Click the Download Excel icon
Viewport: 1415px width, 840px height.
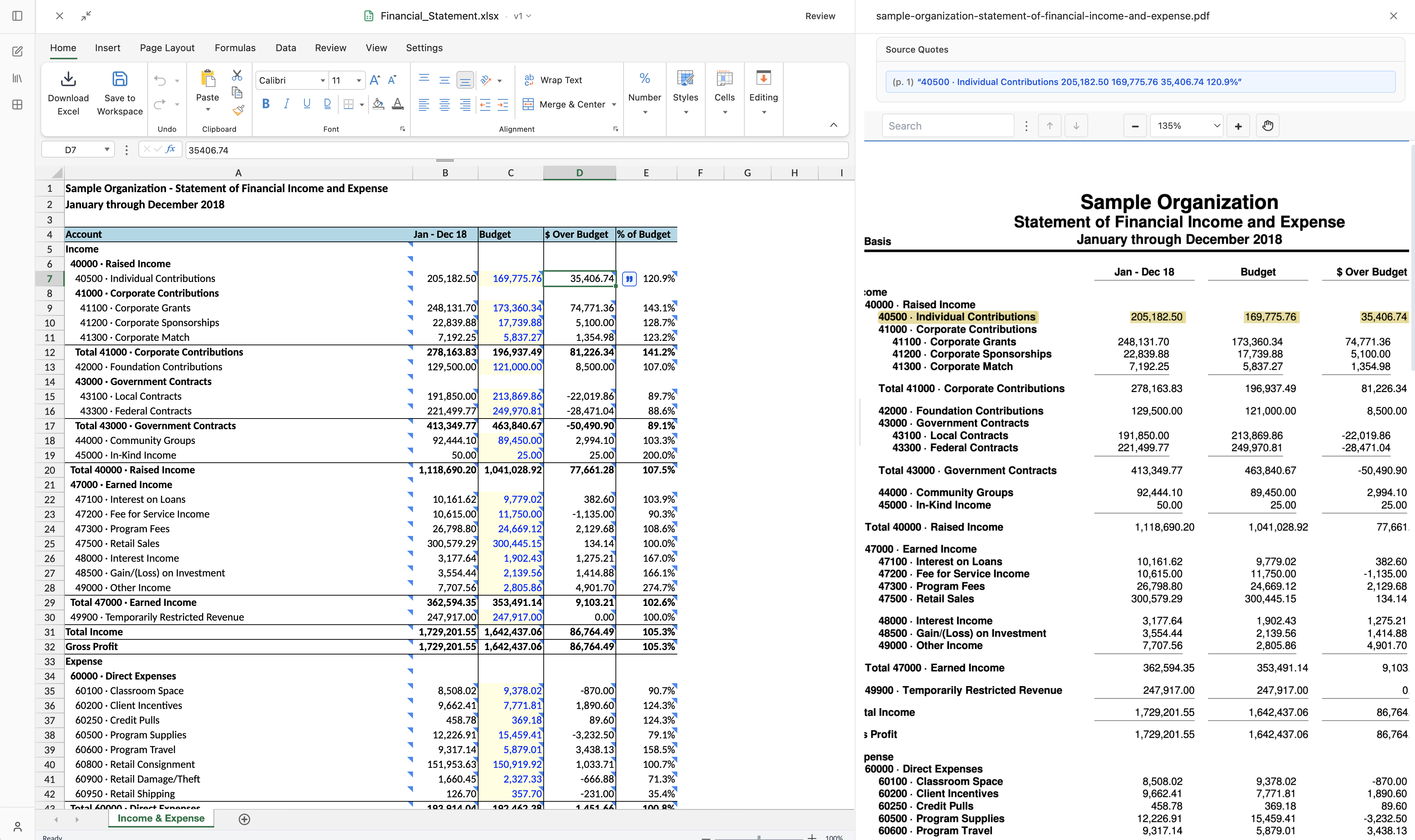pos(68,79)
